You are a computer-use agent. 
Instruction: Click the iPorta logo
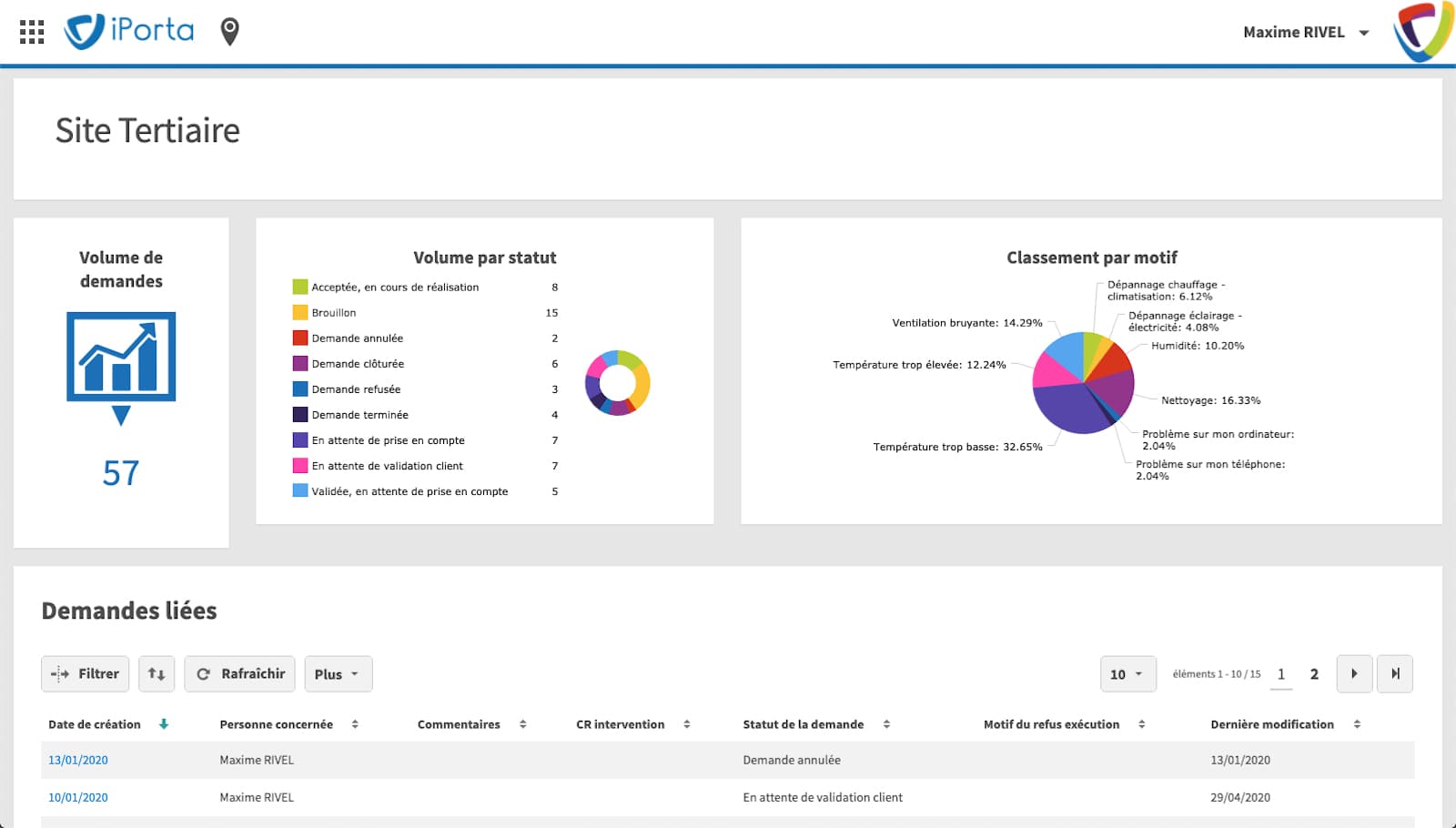(129, 31)
